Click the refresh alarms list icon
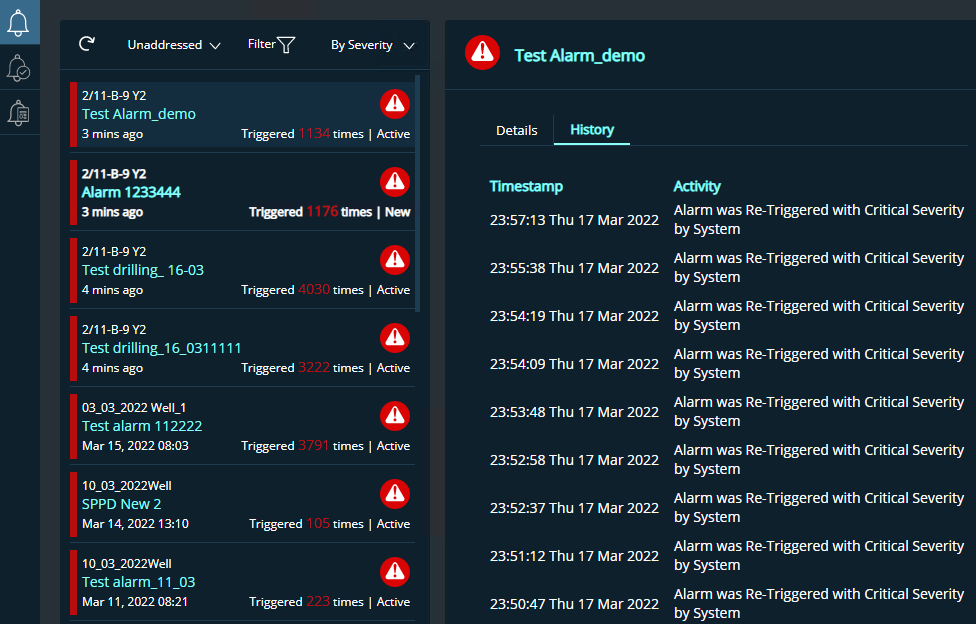The image size is (976, 625). coord(87,44)
